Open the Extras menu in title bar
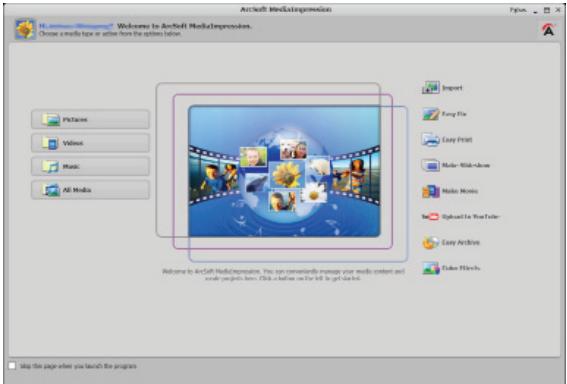Image resolution: width=567 pixels, height=384 pixels. 518,10
